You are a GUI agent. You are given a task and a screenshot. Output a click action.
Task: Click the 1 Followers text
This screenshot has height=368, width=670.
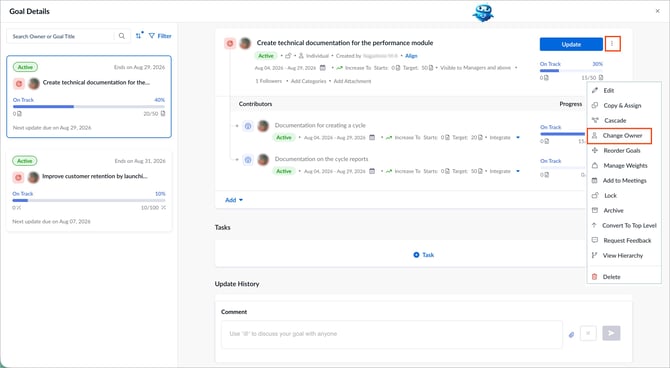pos(269,81)
